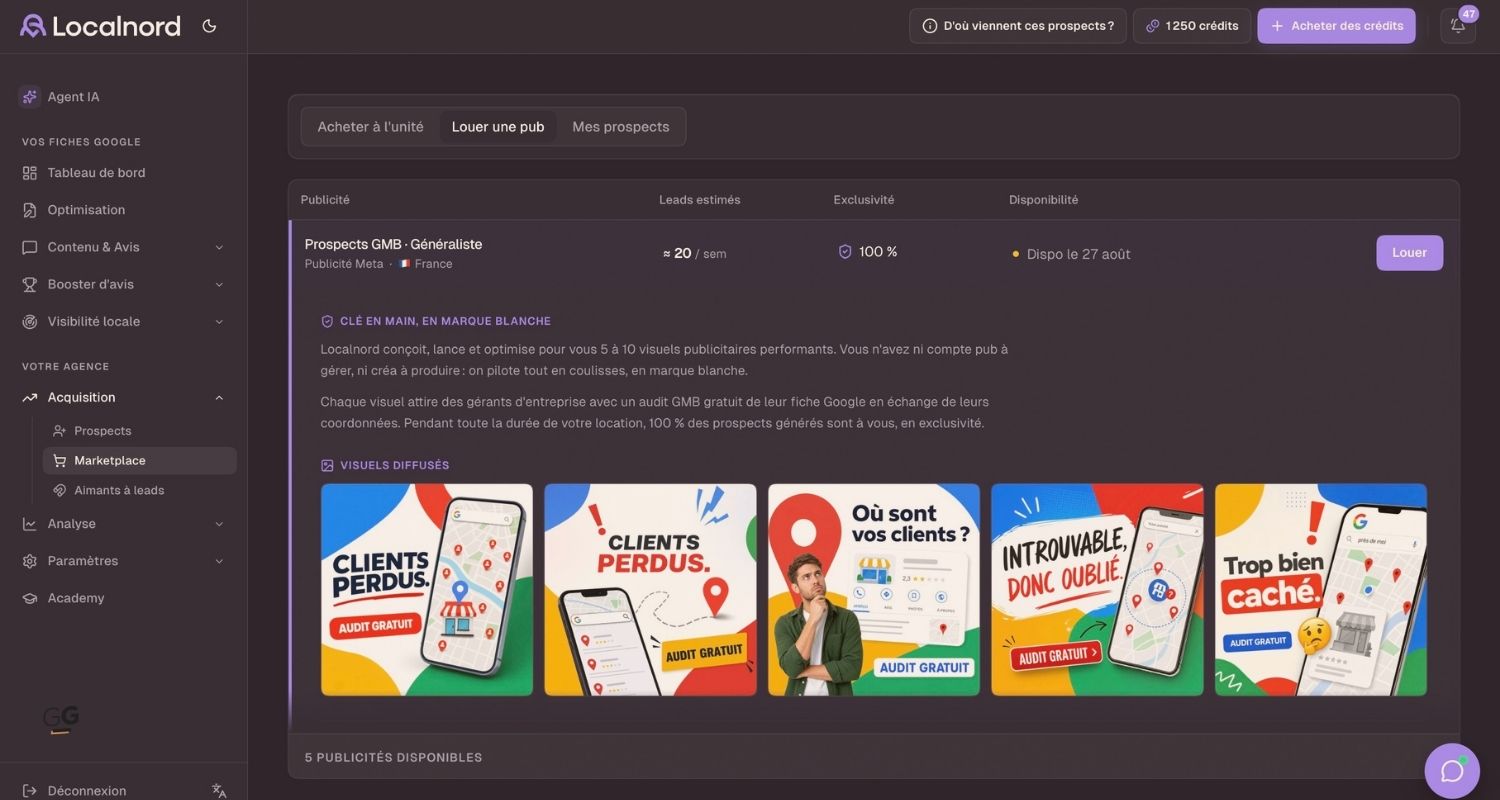Open the language translation icon
This screenshot has width=1500, height=800.
coord(219,791)
